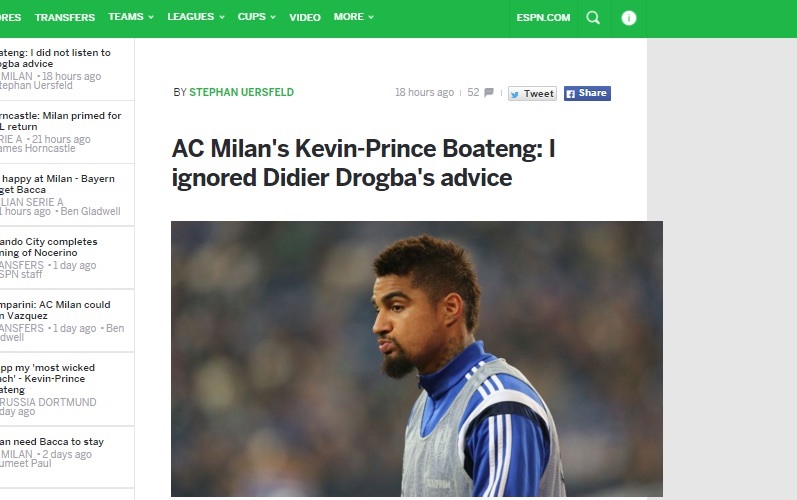
Task: Click the Twitter bird Tweet button
Action: tap(532, 93)
